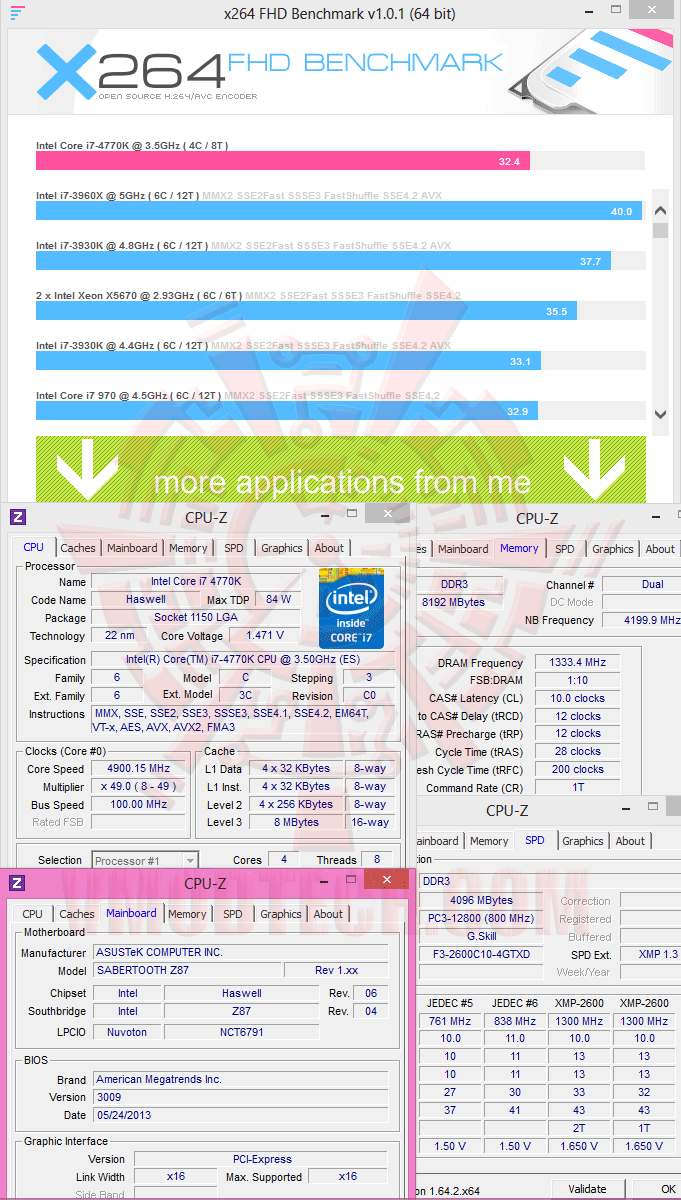Open the Processor #1 selection dropdown

point(145,860)
